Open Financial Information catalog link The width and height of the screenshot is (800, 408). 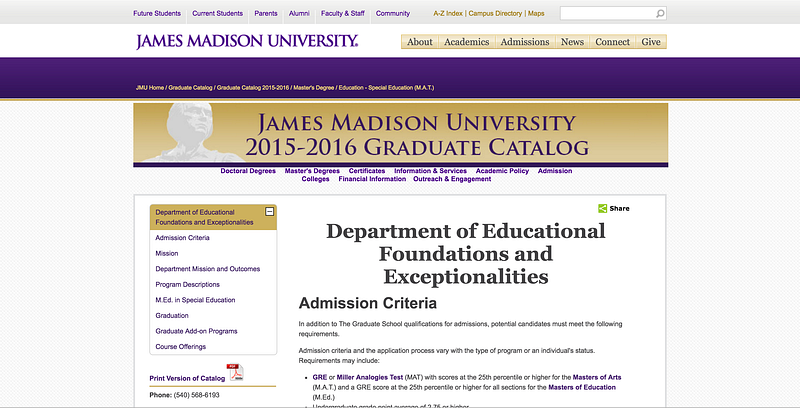[x=372, y=179]
